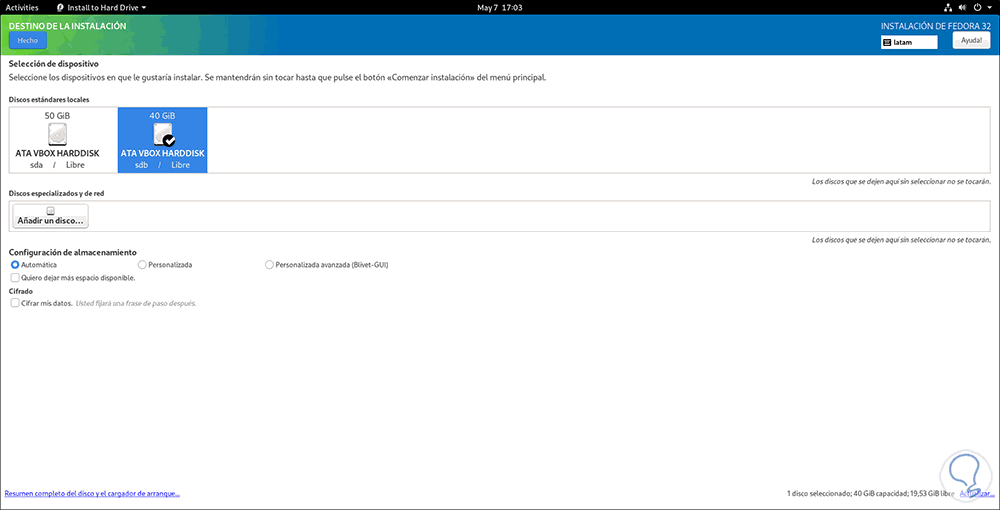The height and width of the screenshot is (510, 1000).
Task: Click the small disk icon above Añadir un disco
Action: (x=50, y=210)
